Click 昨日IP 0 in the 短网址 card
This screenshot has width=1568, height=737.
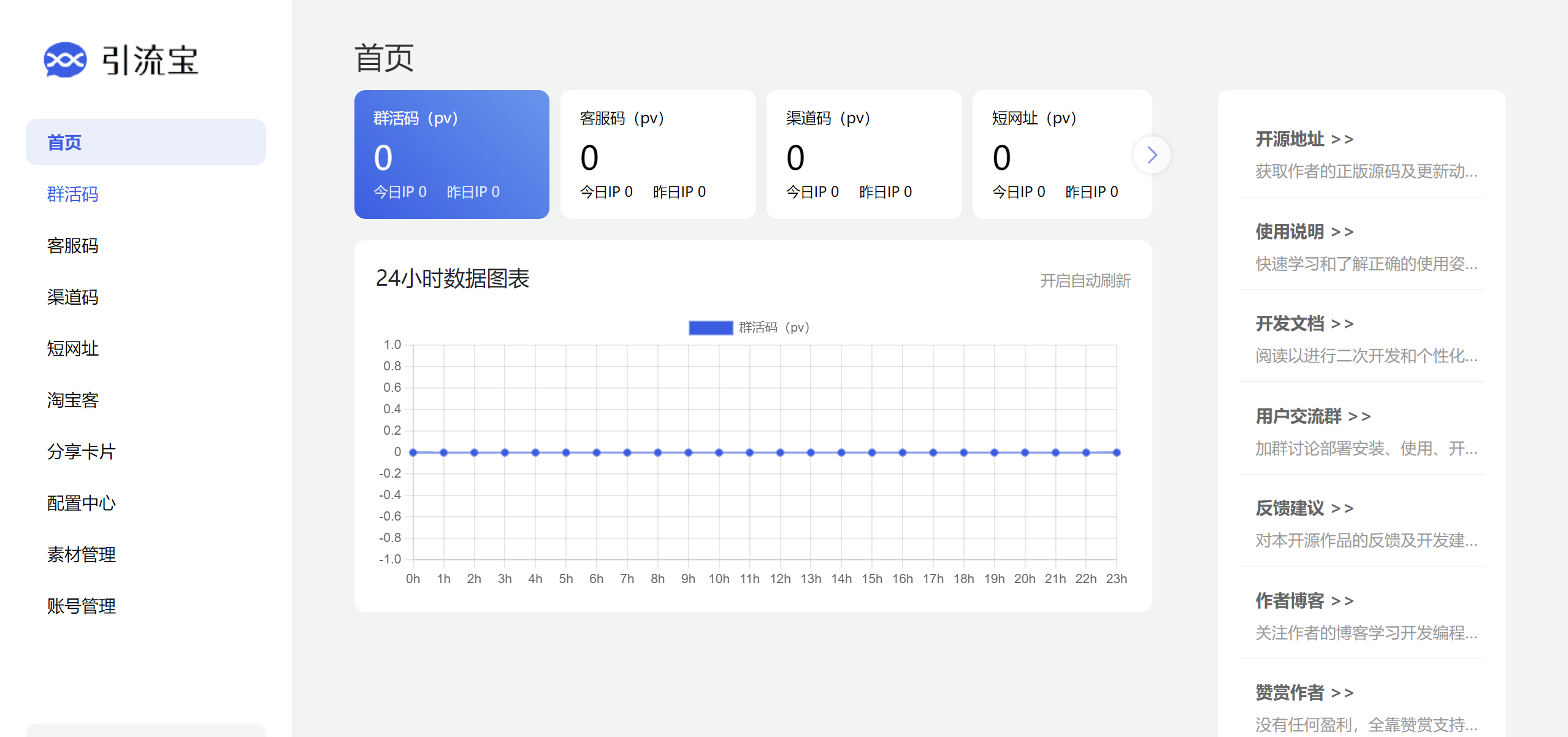(1092, 192)
